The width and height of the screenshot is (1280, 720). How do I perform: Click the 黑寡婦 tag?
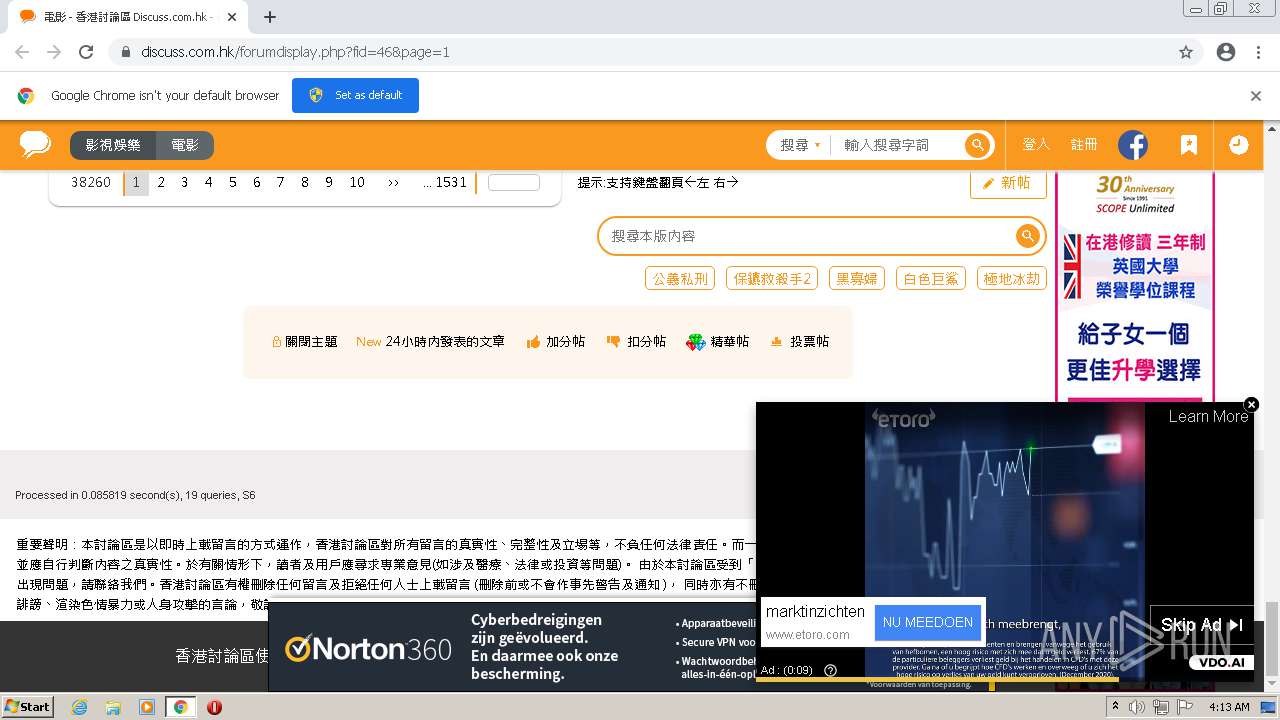pyautogui.click(x=857, y=279)
